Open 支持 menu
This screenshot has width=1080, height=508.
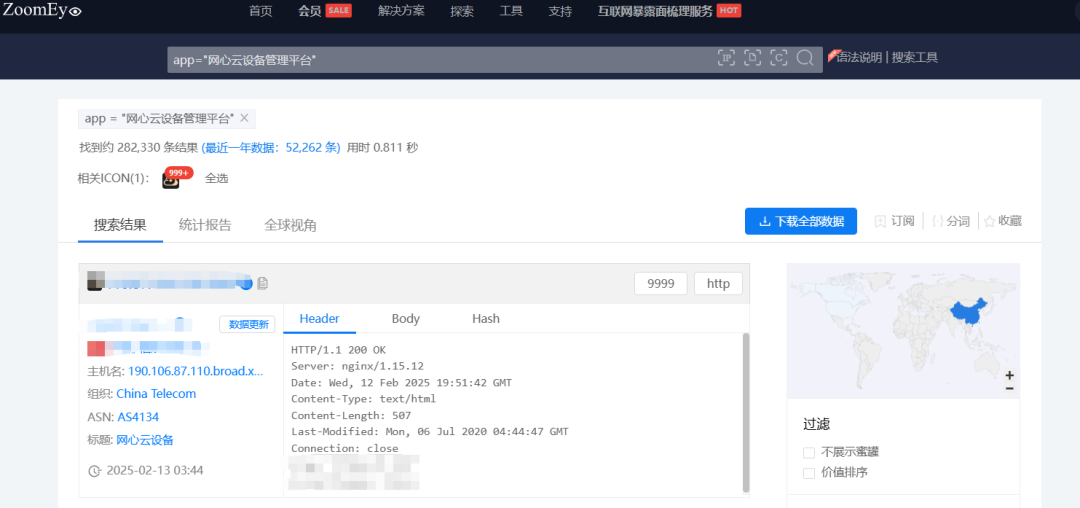560,11
